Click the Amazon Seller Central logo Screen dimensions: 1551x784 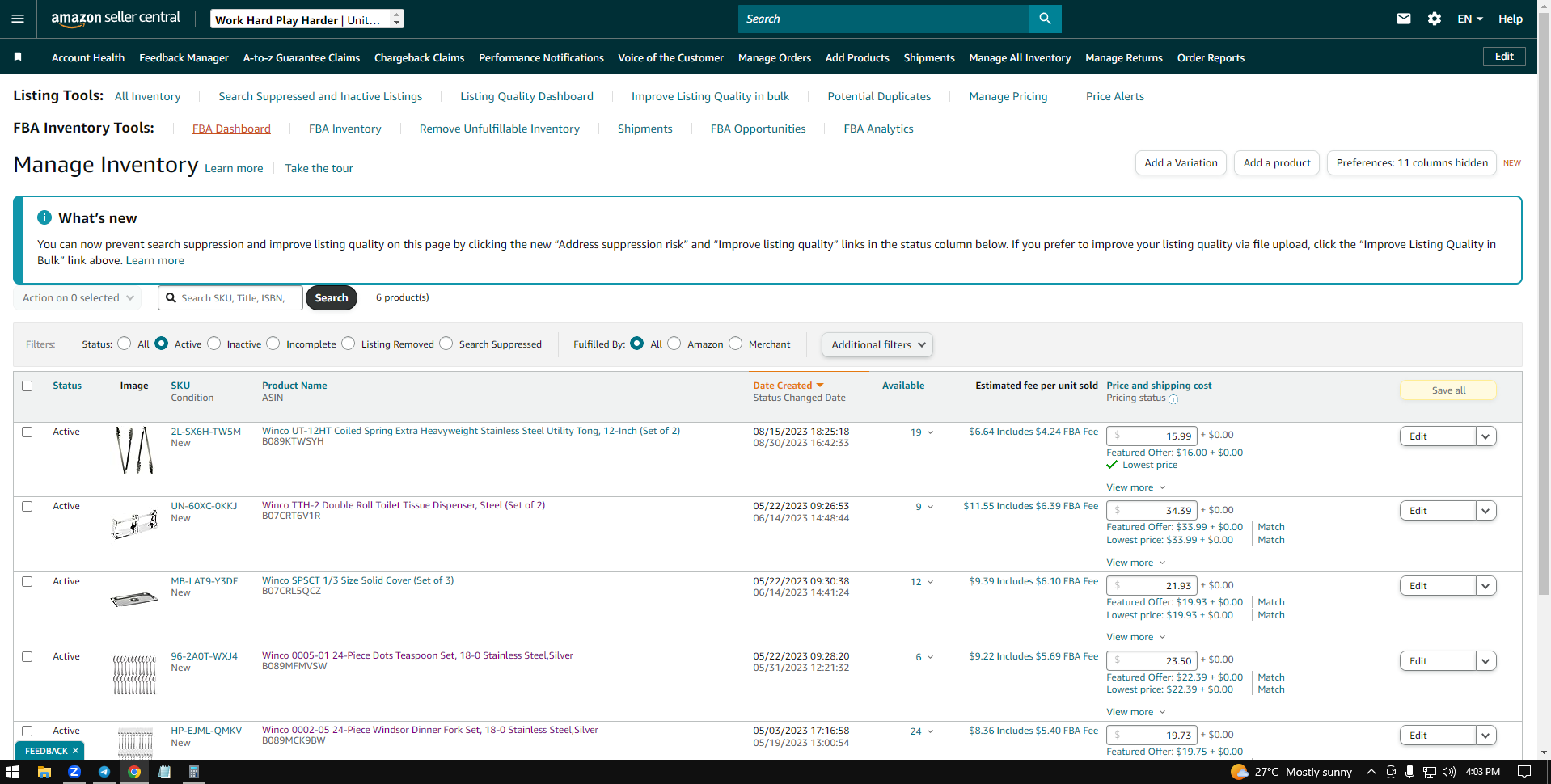116,19
